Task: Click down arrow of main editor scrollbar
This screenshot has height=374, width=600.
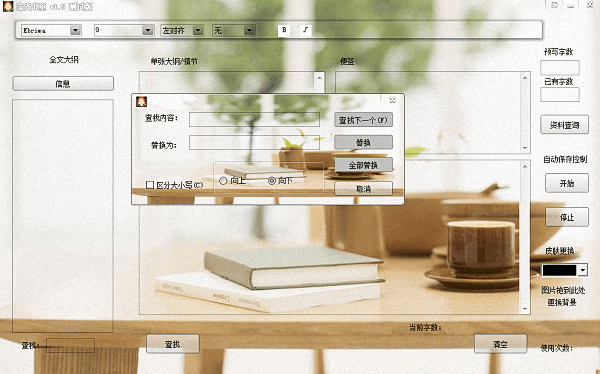Action: (525, 309)
